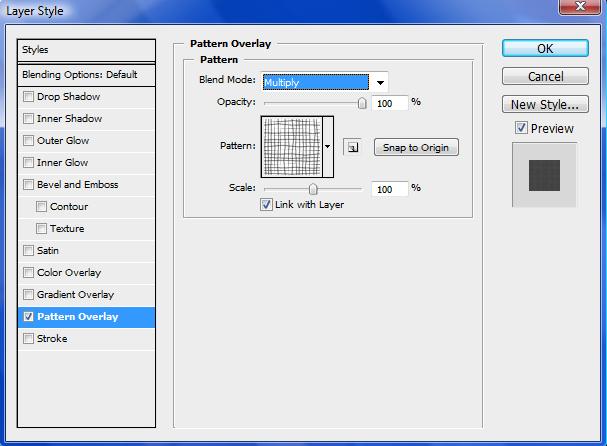This screenshot has height=446, width=607.
Task: Enable the Gradient Overlay checkbox
Action: click(x=28, y=295)
